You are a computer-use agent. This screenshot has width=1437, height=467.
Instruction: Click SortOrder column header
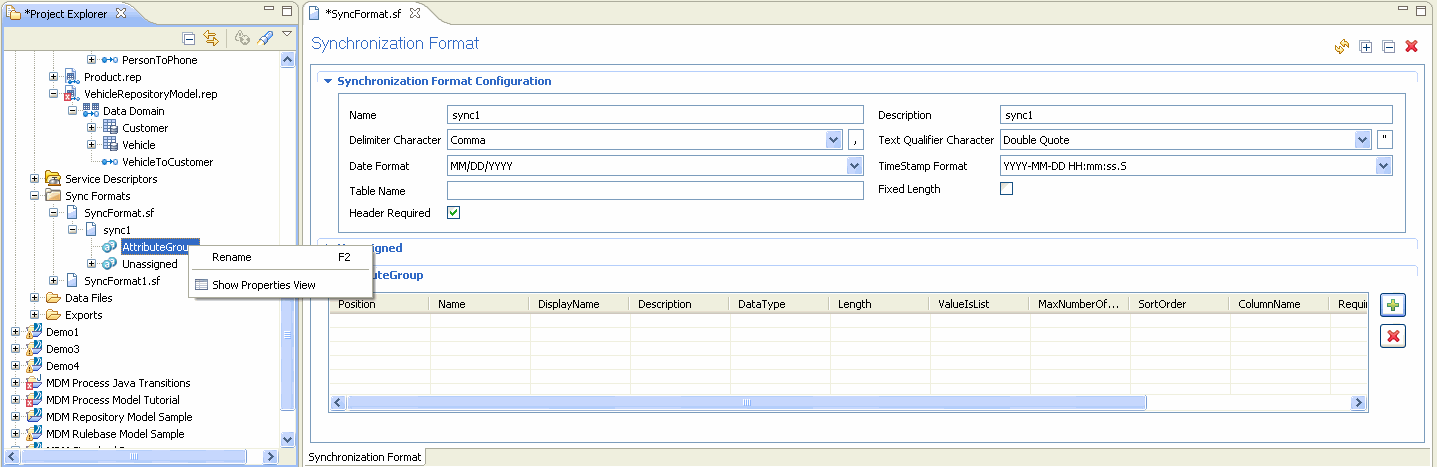(x=1180, y=304)
